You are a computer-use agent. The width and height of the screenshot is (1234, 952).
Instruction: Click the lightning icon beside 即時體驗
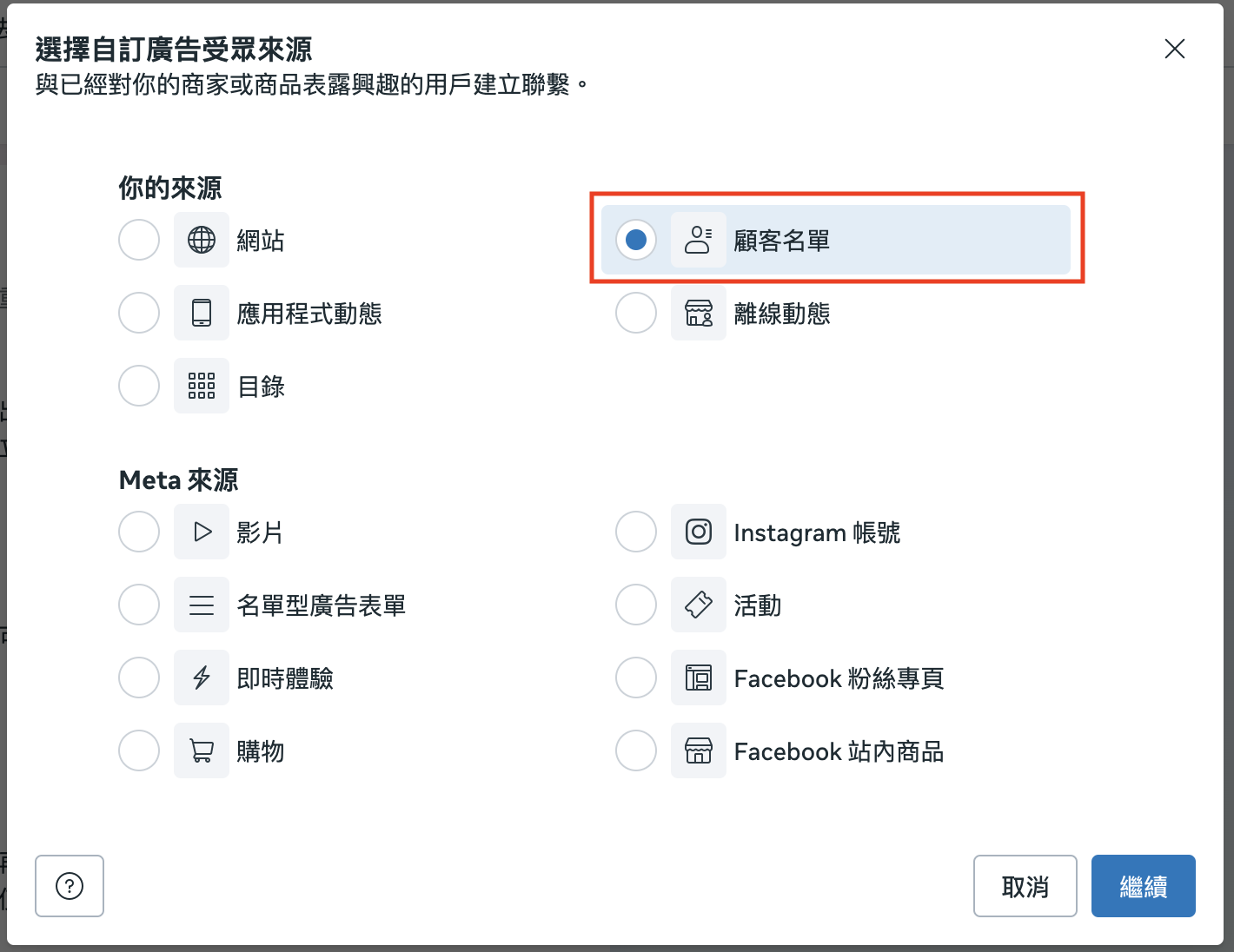click(201, 678)
